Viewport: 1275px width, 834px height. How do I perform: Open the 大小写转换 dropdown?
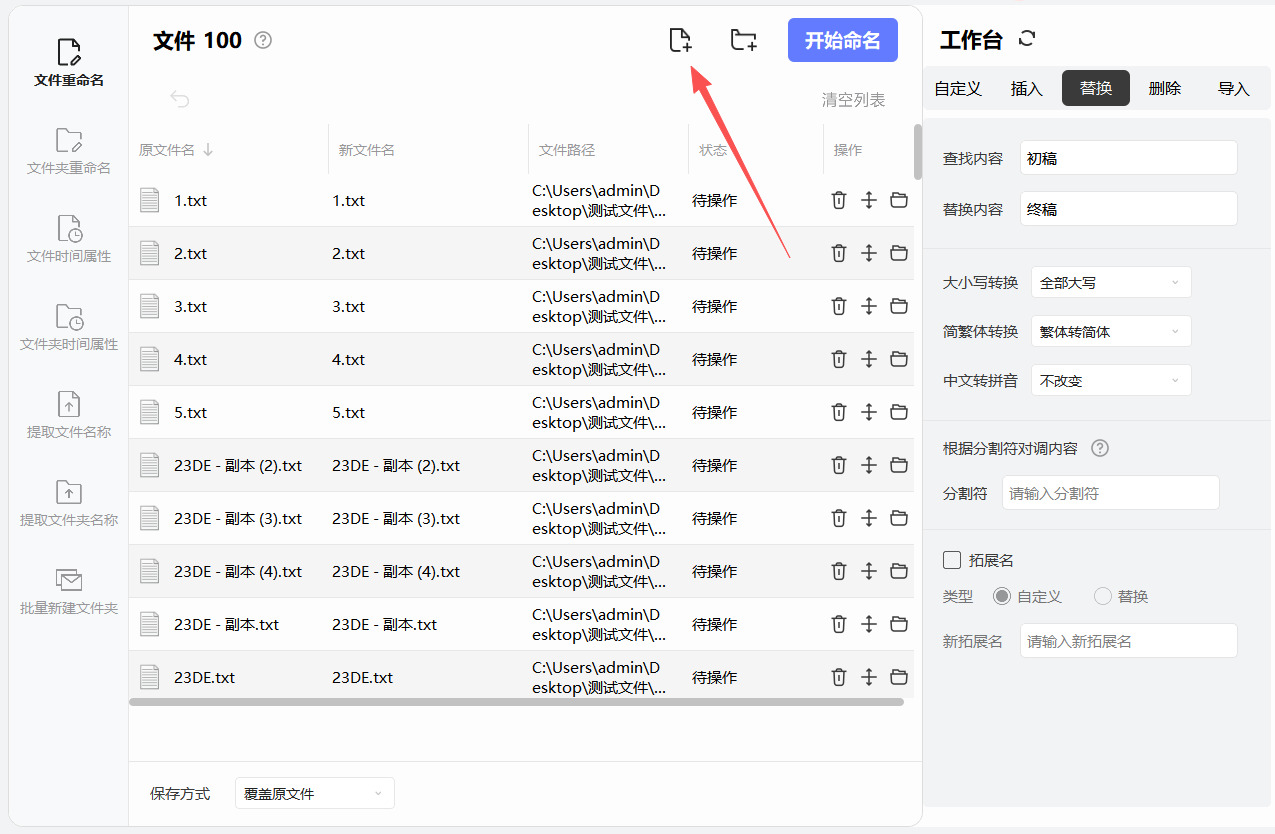coord(1110,283)
